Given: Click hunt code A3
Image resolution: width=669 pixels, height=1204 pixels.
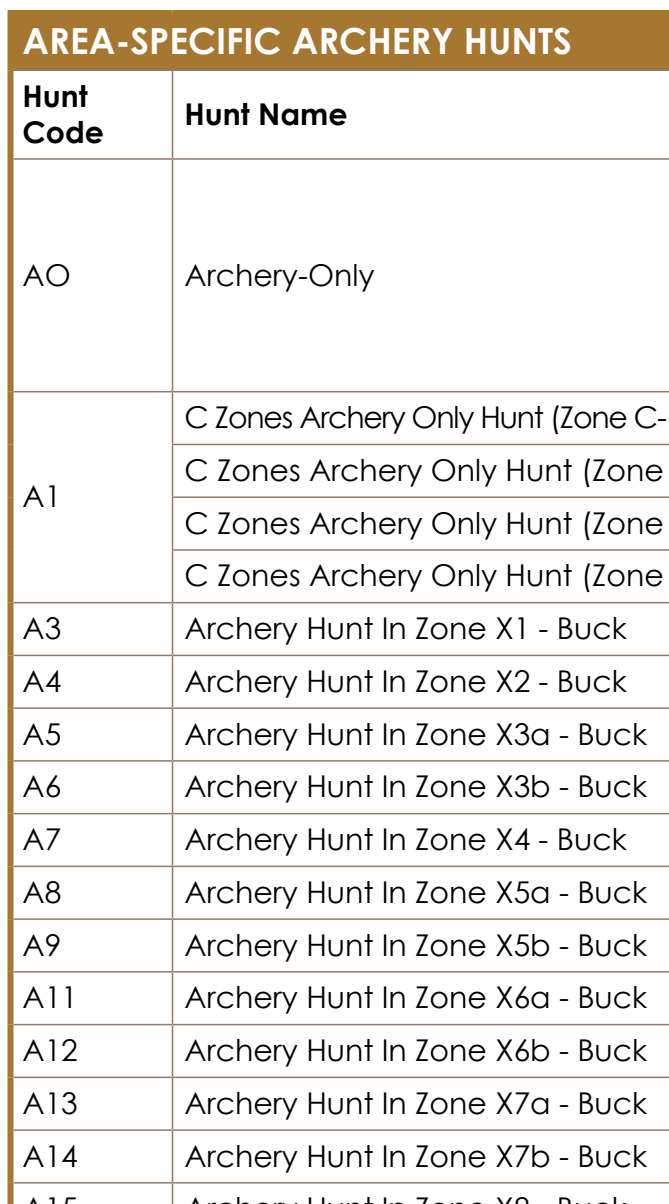Looking at the screenshot, I should [x=39, y=629].
